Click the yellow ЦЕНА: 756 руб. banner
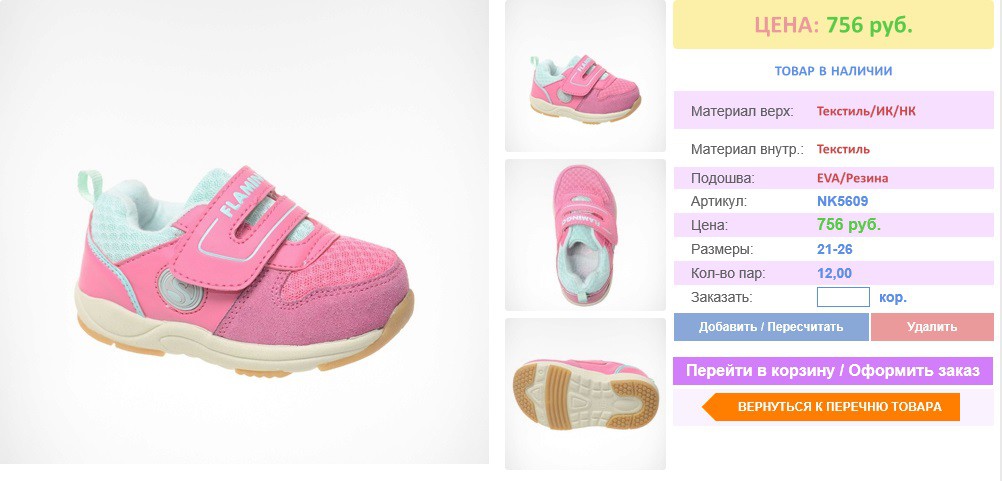Viewport: 1002px width, 481px height. [833, 24]
